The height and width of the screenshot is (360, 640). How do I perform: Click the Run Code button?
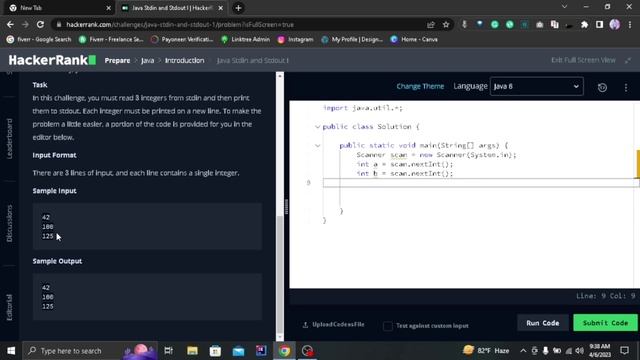tap(542, 323)
